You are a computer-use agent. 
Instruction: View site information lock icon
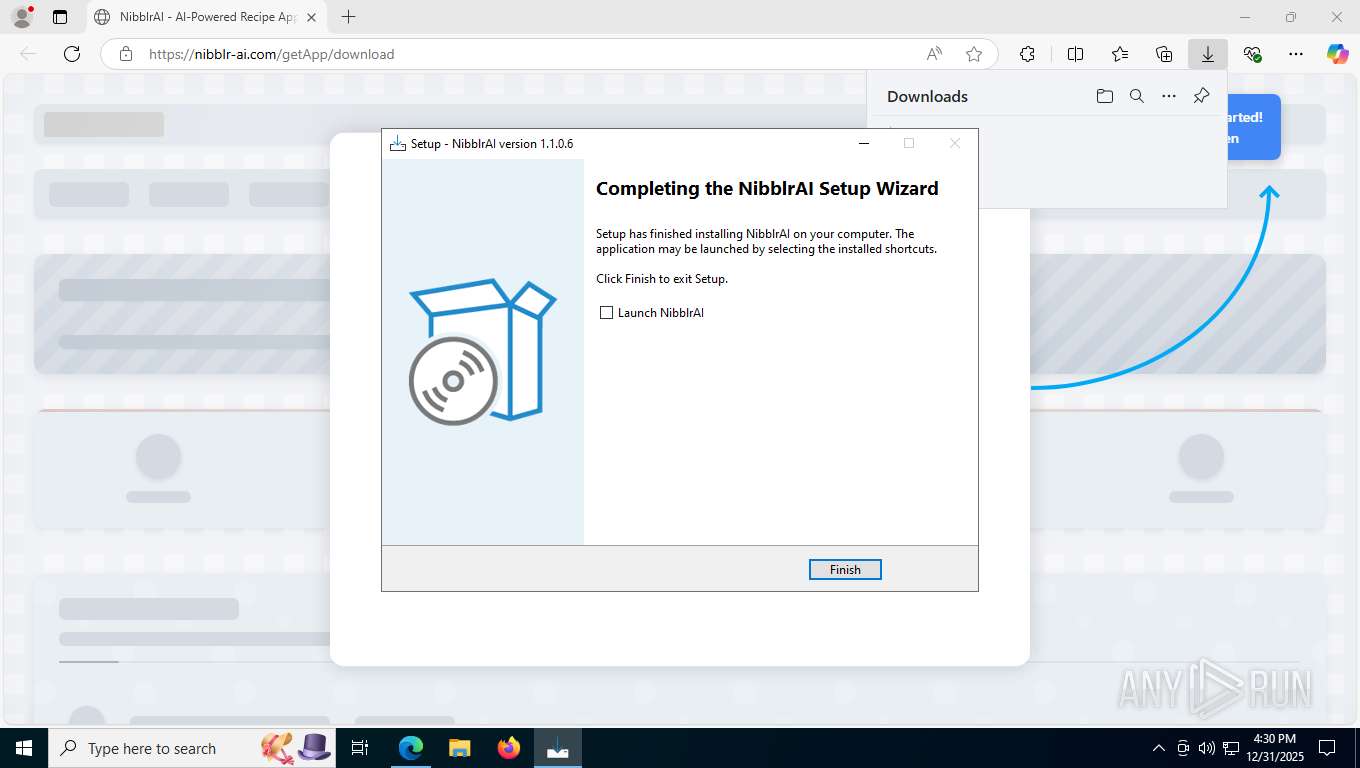coord(125,54)
